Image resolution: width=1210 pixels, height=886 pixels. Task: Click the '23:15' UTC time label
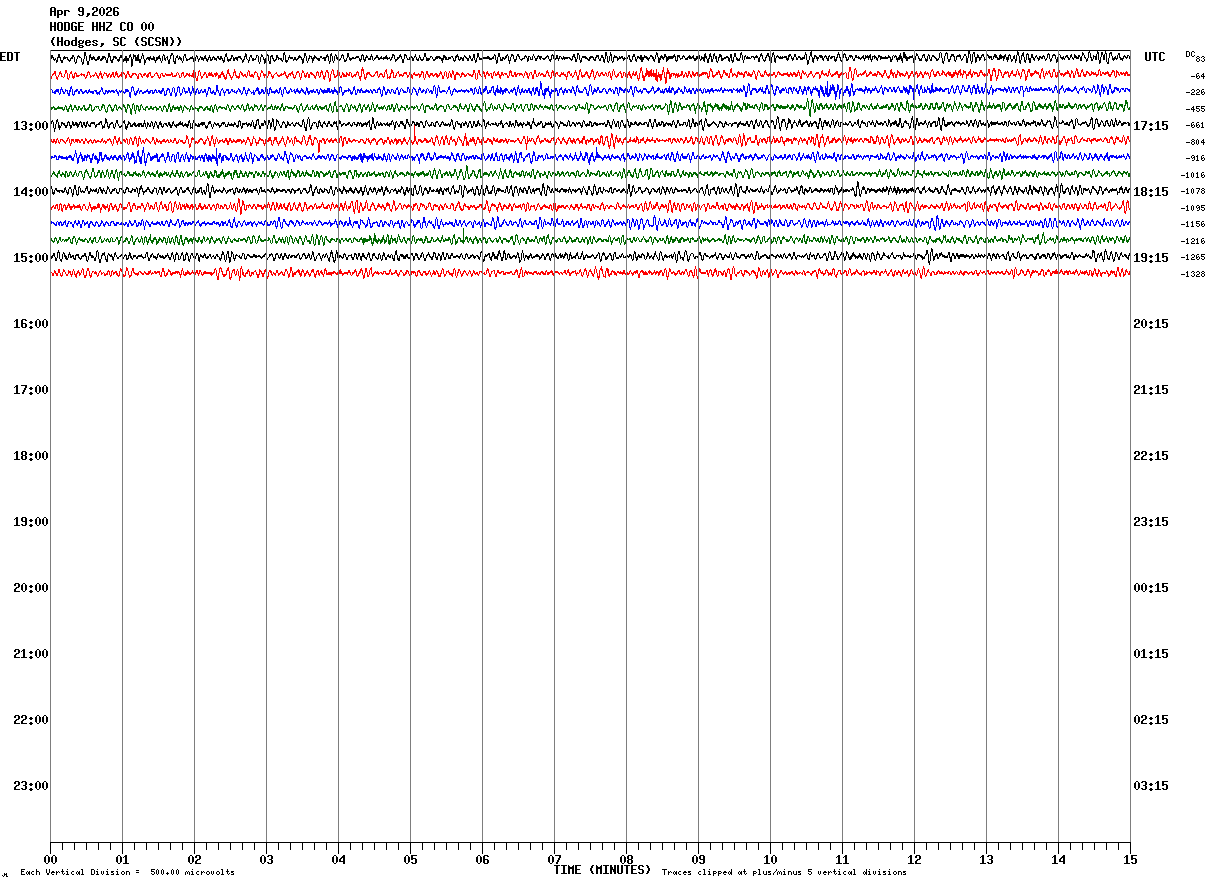(x=1151, y=522)
